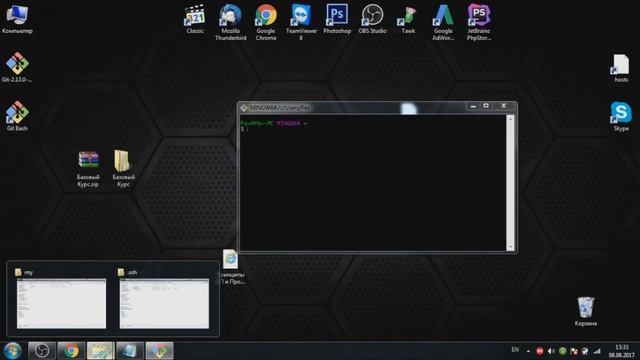Switch to Chrome in the taskbar

(71, 351)
